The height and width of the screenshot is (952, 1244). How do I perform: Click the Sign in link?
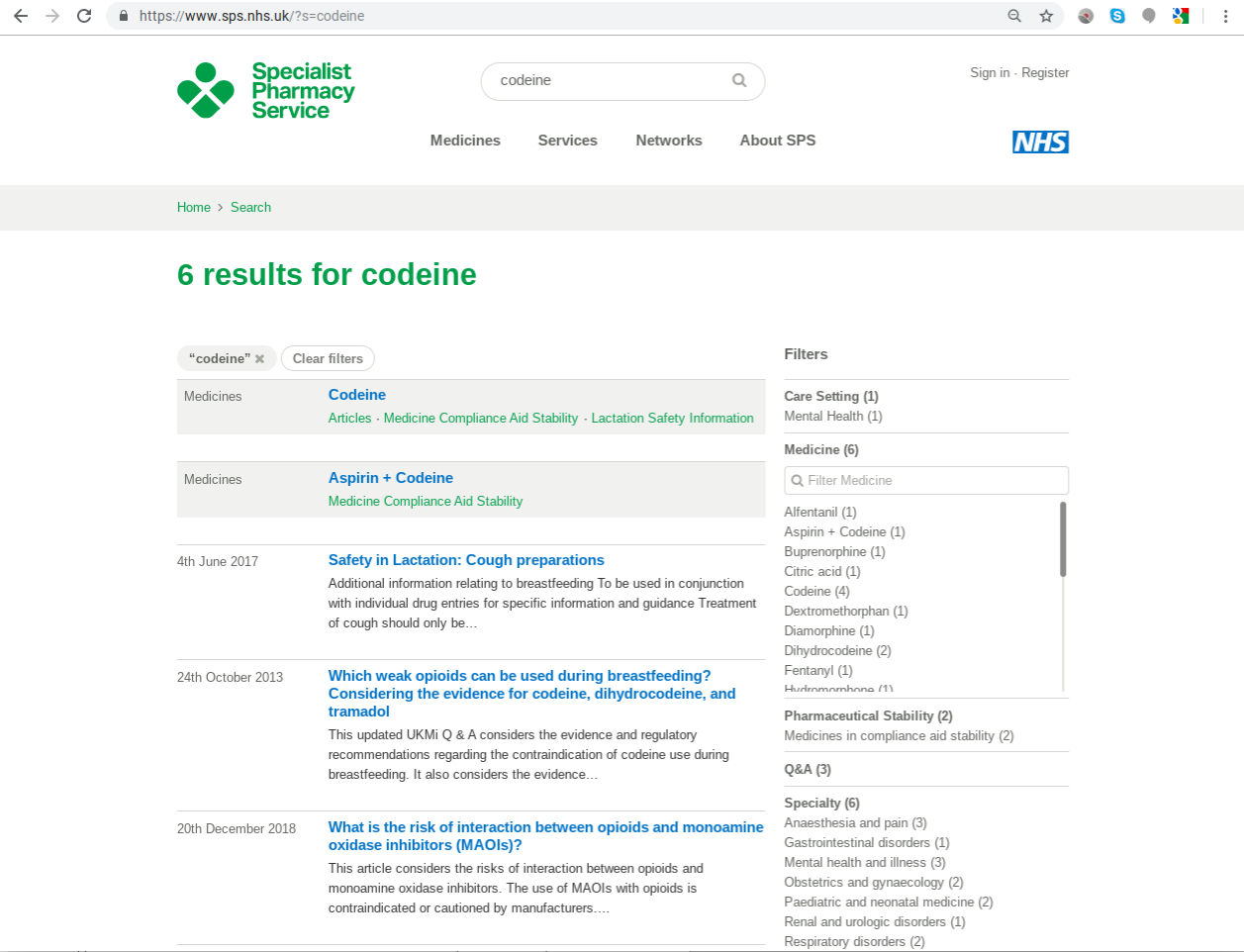click(990, 72)
